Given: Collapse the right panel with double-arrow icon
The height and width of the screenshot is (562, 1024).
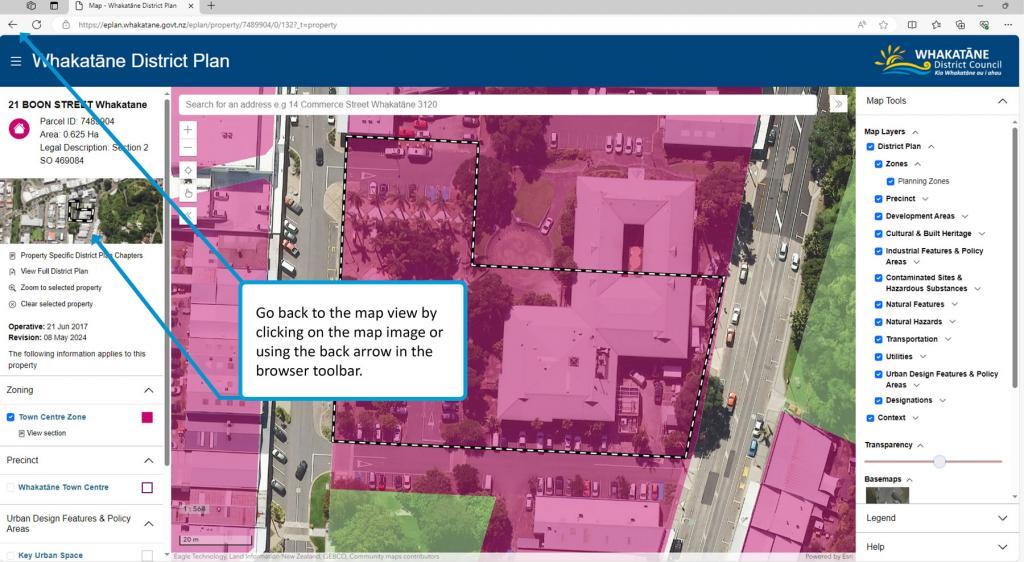Looking at the screenshot, I should pyautogui.click(x=838, y=104).
